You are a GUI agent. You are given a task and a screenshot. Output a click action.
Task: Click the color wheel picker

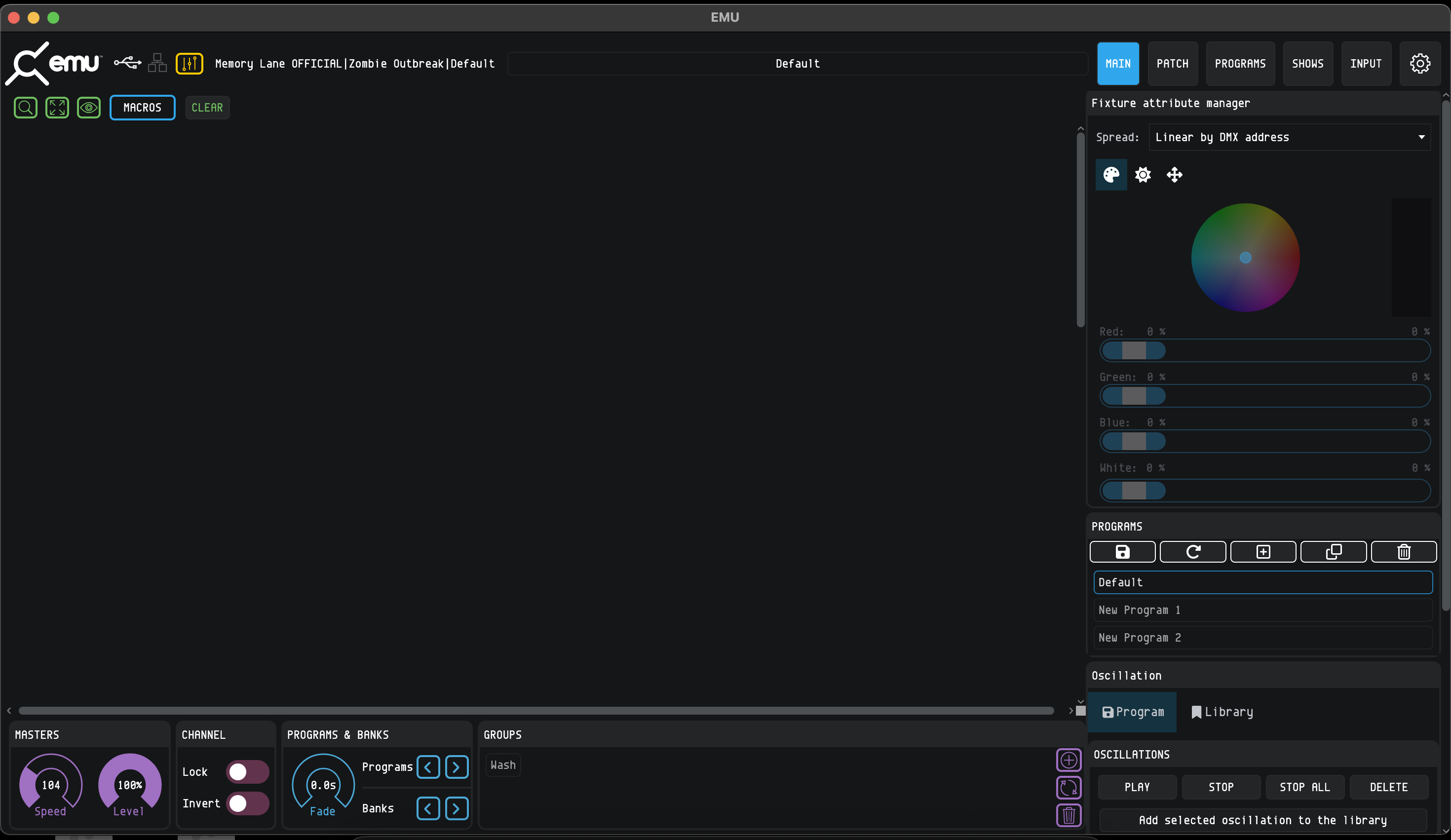[1245, 257]
